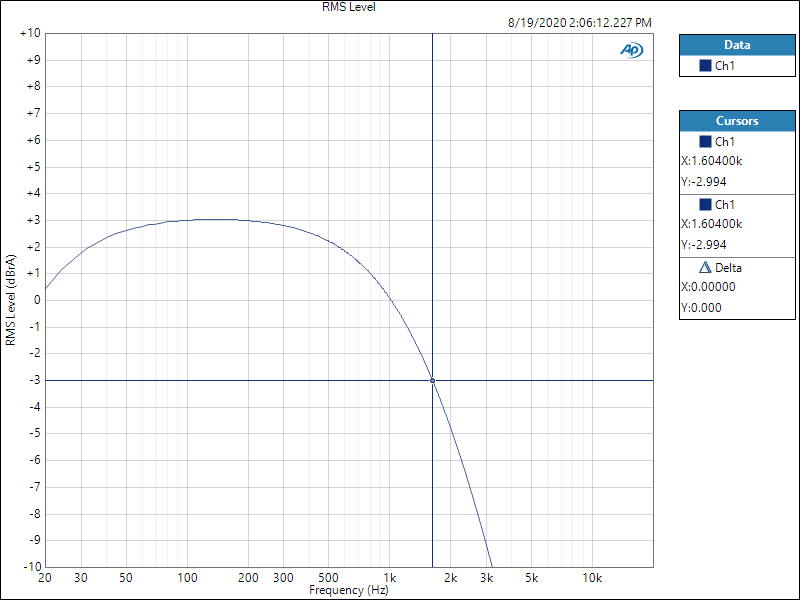
Task: Click the 1k tick label on frequency axis
Action: [x=390, y=578]
